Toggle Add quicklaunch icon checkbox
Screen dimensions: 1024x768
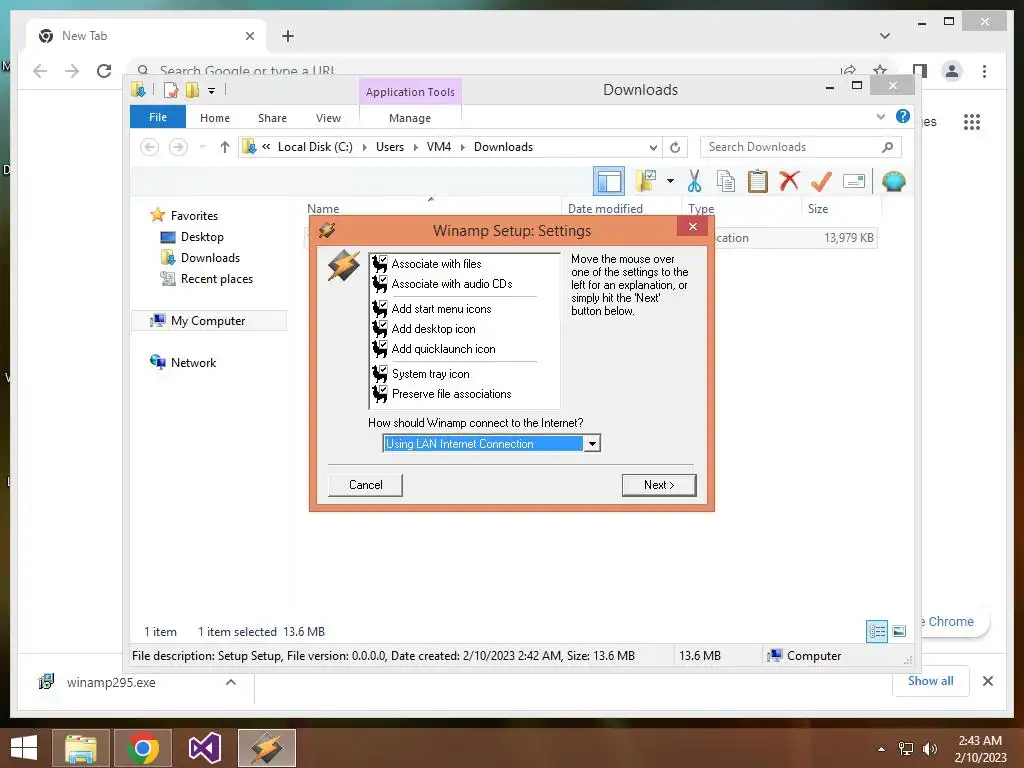coord(379,349)
